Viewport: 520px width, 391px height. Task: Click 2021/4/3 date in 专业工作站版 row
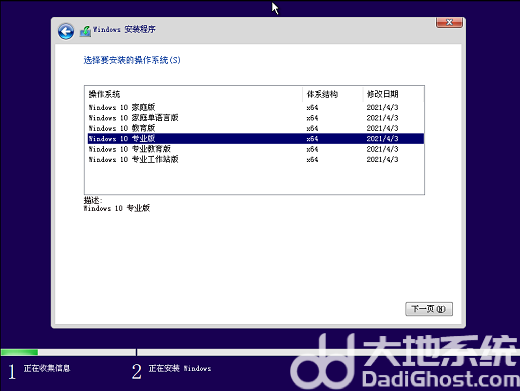click(x=382, y=159)
